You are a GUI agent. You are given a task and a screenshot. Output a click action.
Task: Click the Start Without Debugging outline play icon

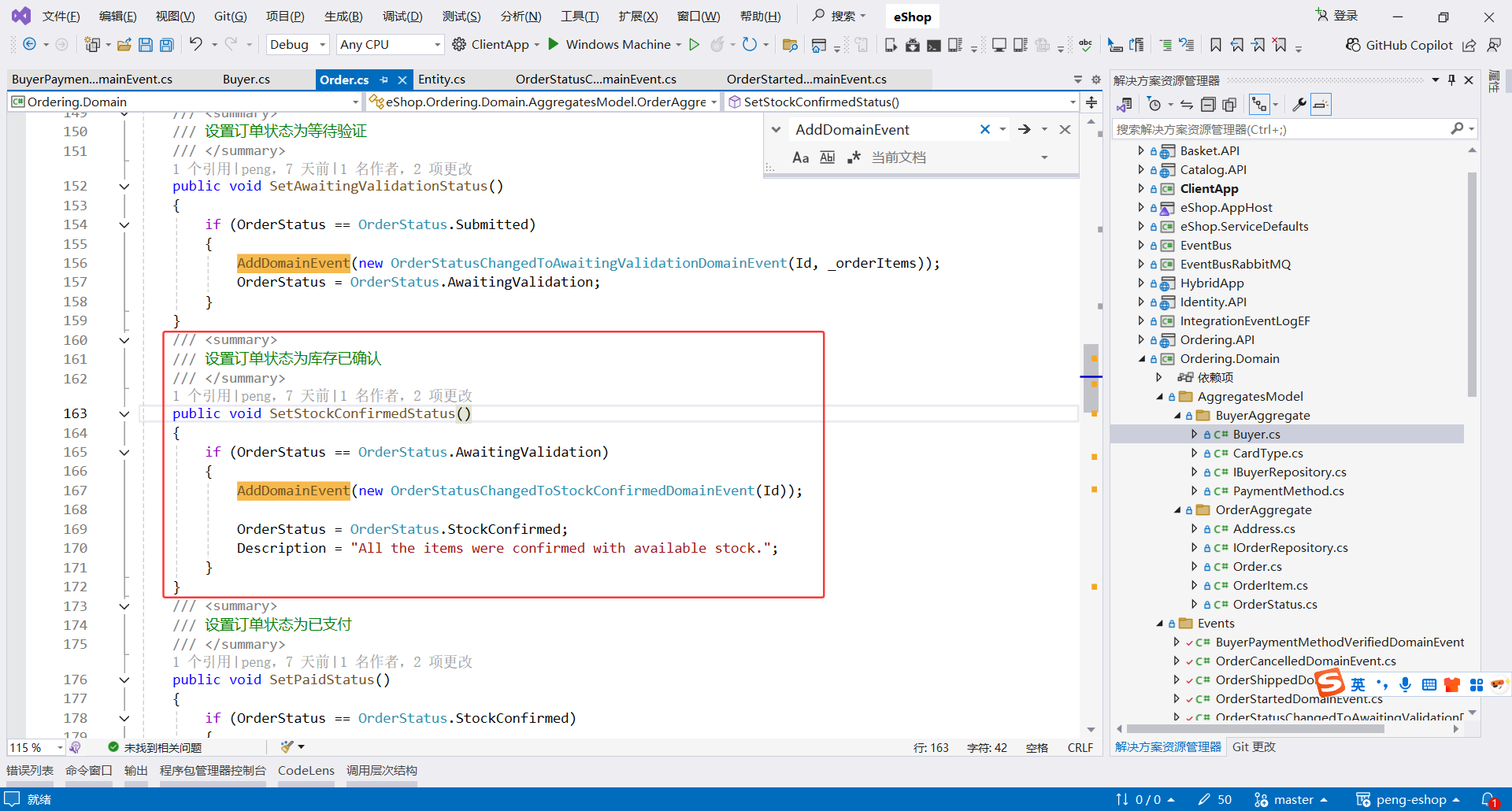point(694,44)
